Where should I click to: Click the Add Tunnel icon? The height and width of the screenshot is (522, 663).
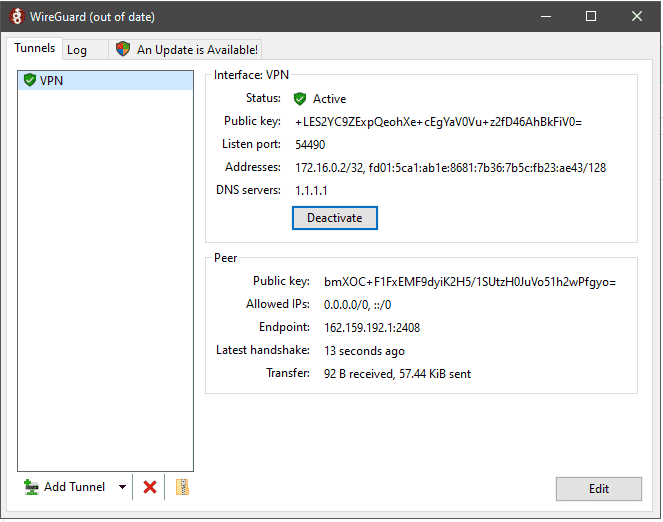(x=31, y=487)
